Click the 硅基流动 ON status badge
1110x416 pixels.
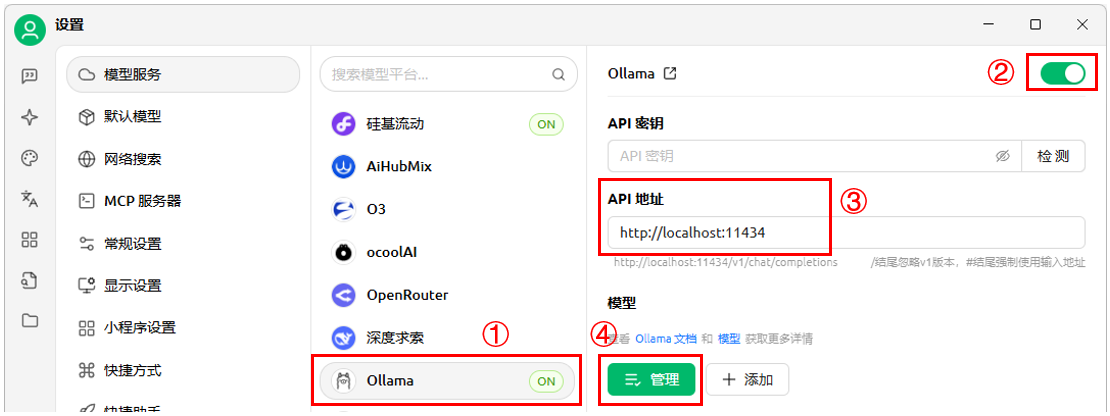point(546,125)
